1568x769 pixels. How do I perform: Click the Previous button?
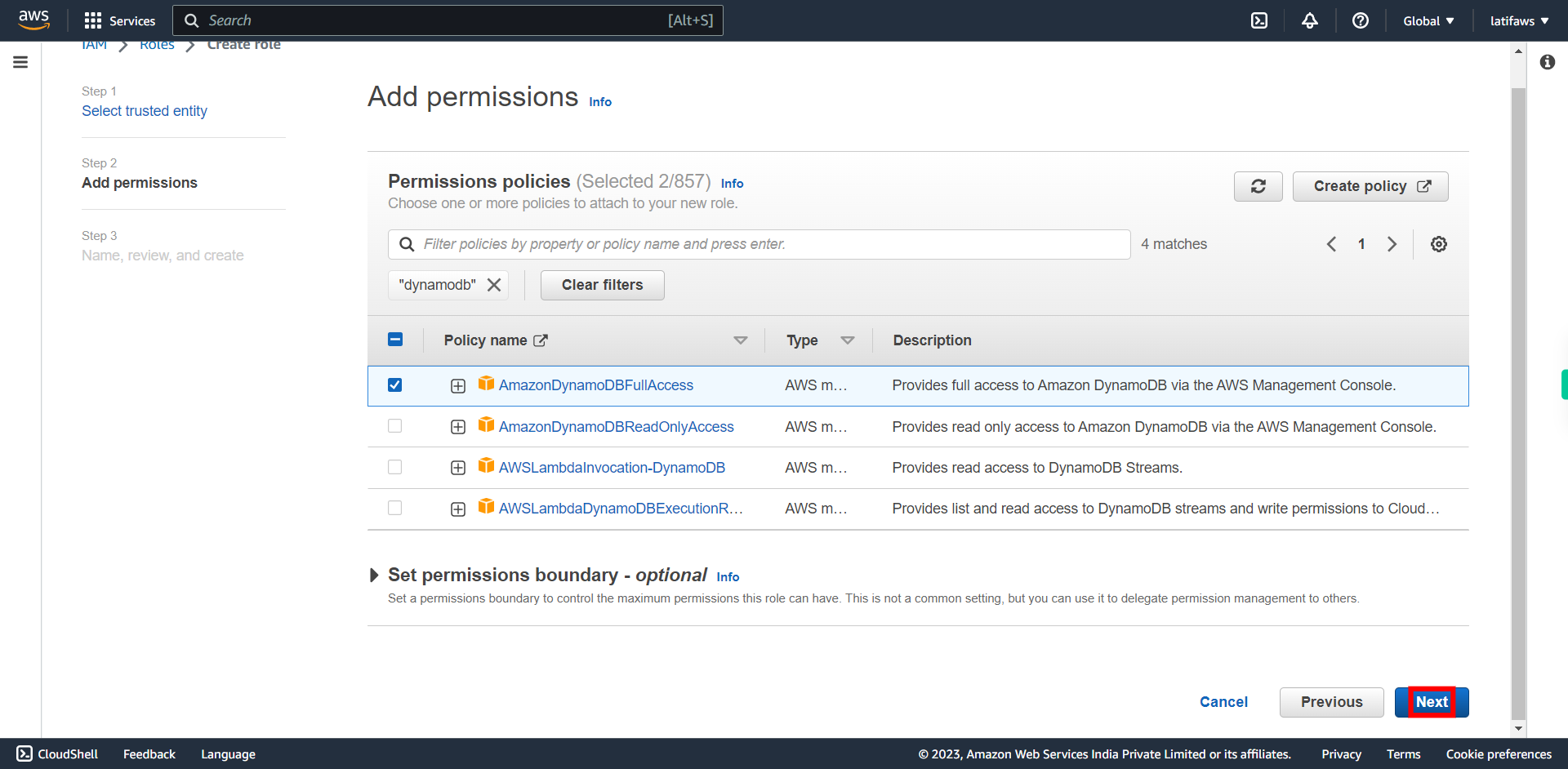[x=1332, y=702]
